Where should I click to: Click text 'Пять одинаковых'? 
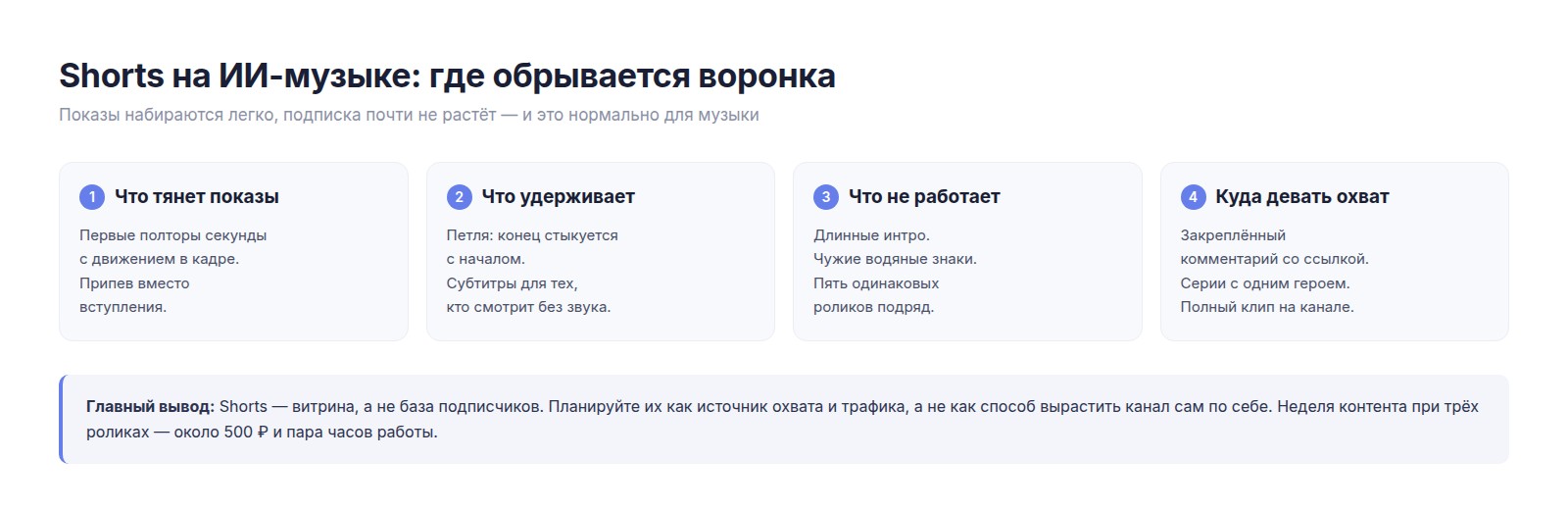[x=876, y=283]
